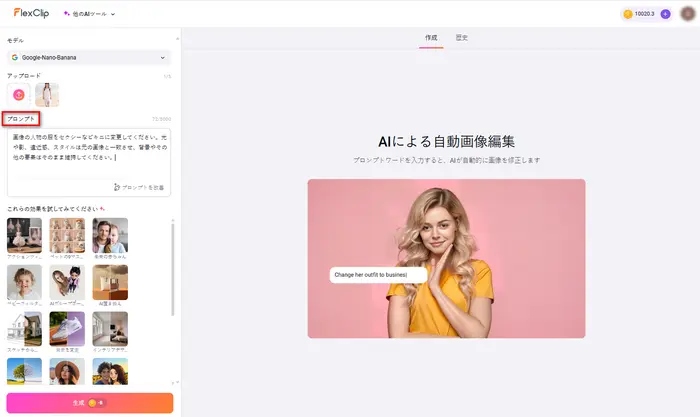
Task: Click the effects list vertical scrollbar
Action: (x=173, y=268)
